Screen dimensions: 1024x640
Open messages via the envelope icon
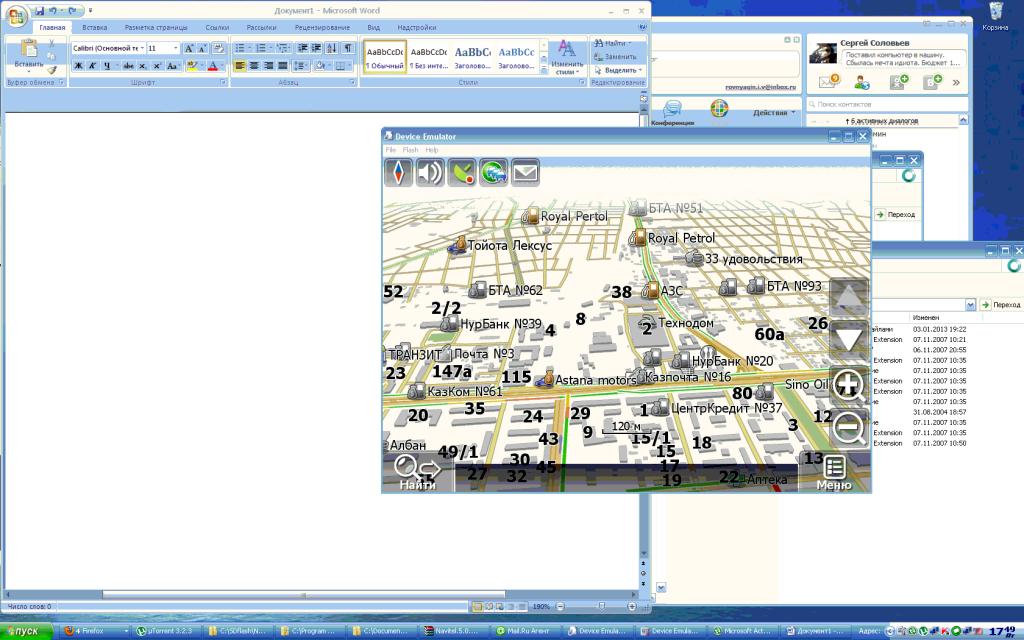[525, 173]
